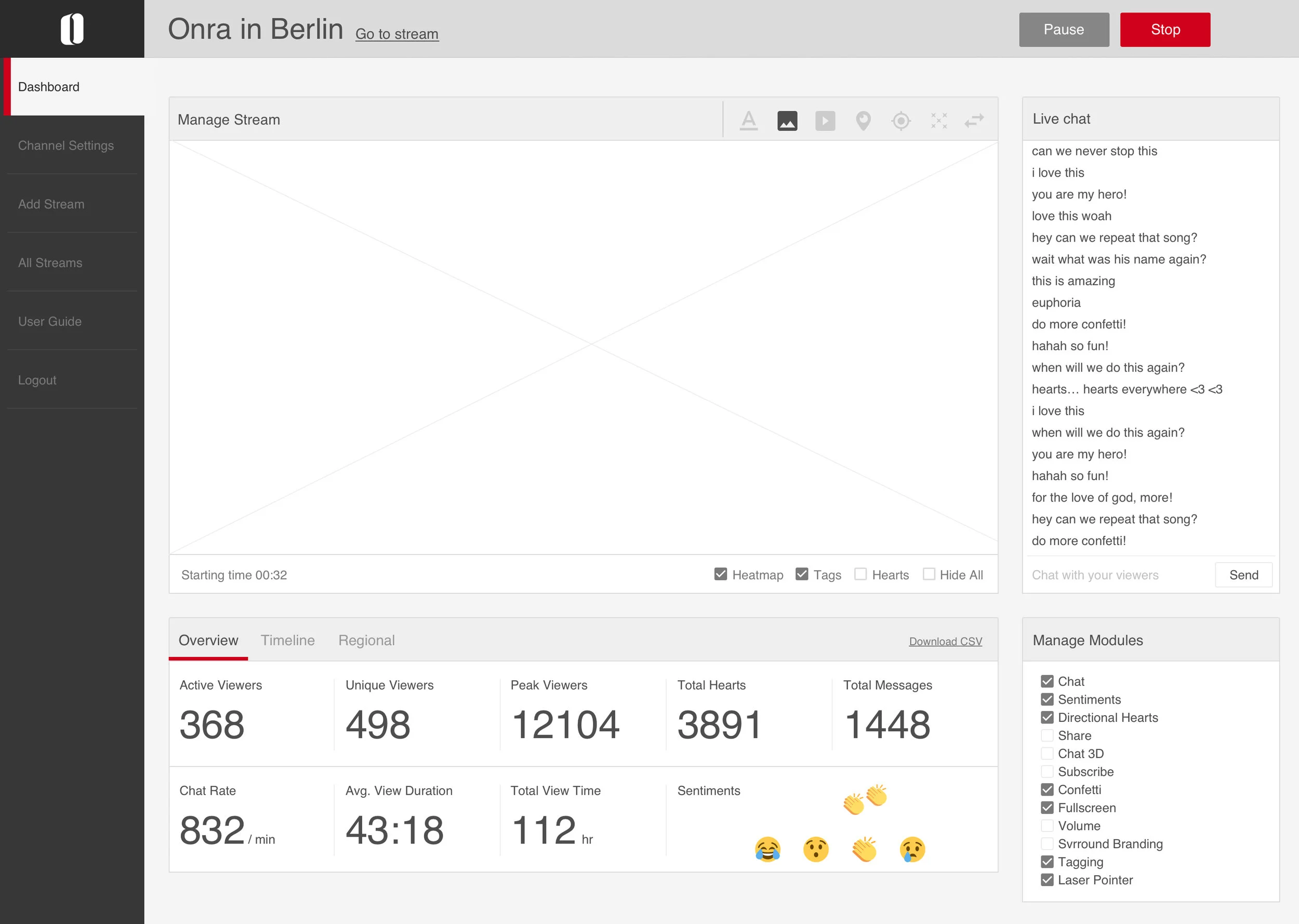1299x924 pixels.
Task: Click chat message 'this is amazing'
Action: point(1073,281)
